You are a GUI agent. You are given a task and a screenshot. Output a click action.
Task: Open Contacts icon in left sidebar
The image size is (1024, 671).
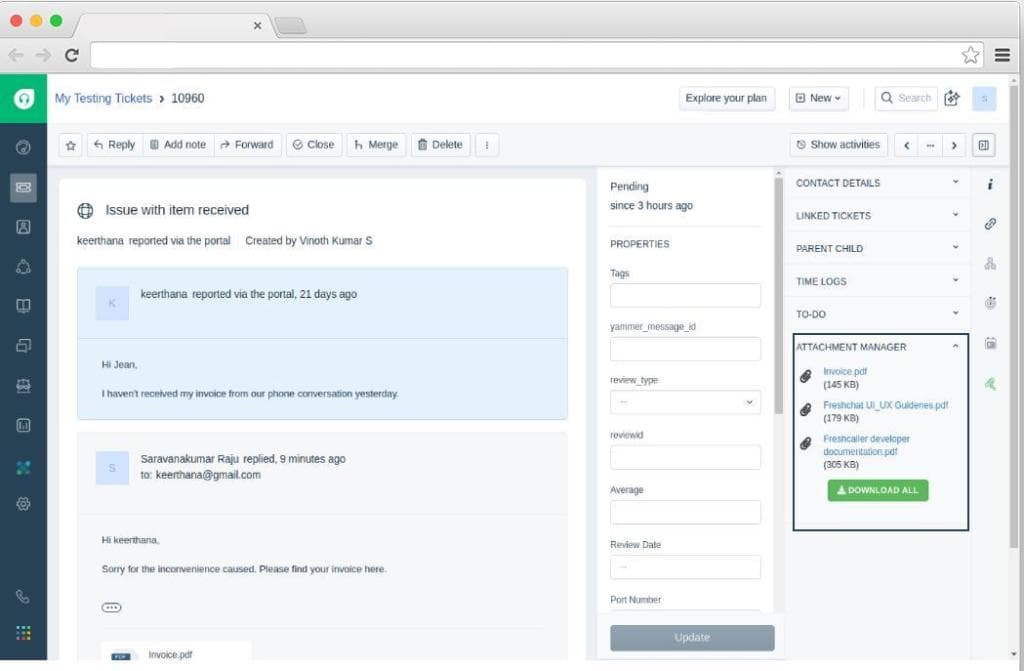tap(24, 226)
